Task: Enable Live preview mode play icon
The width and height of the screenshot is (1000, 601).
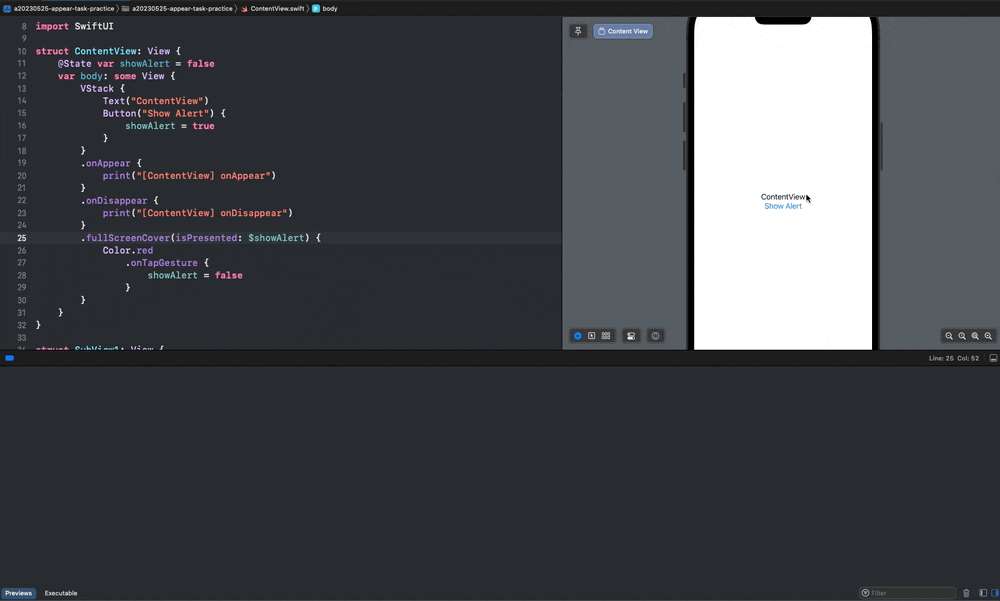Action: point(578,336)
